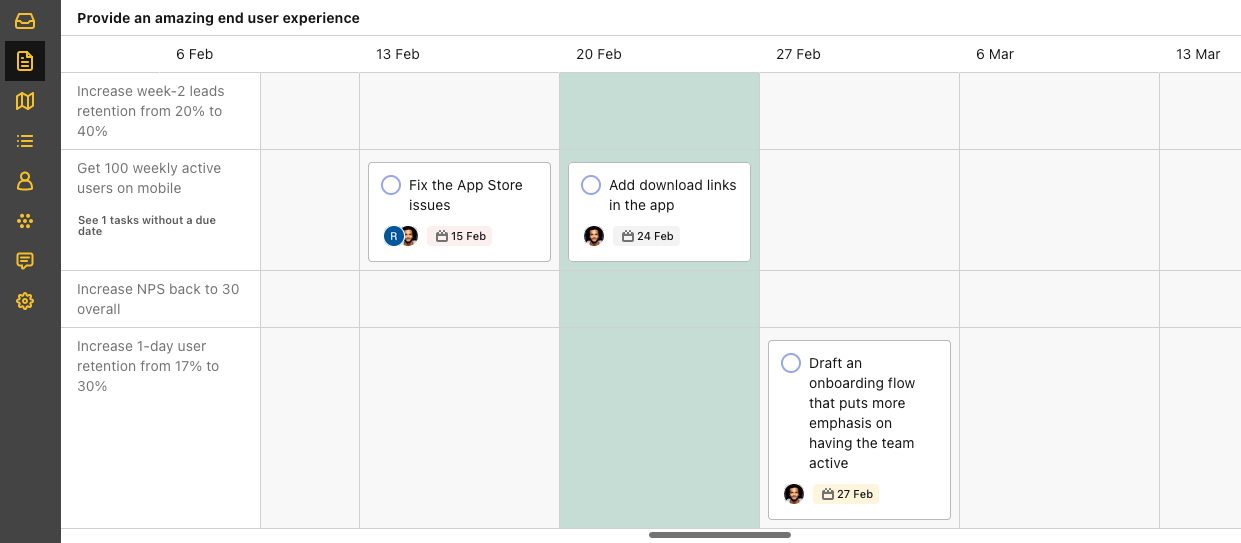Mark Fix the App Store issues complete
The width and height of the screenshot is (1241, 543).
[391, 185]
